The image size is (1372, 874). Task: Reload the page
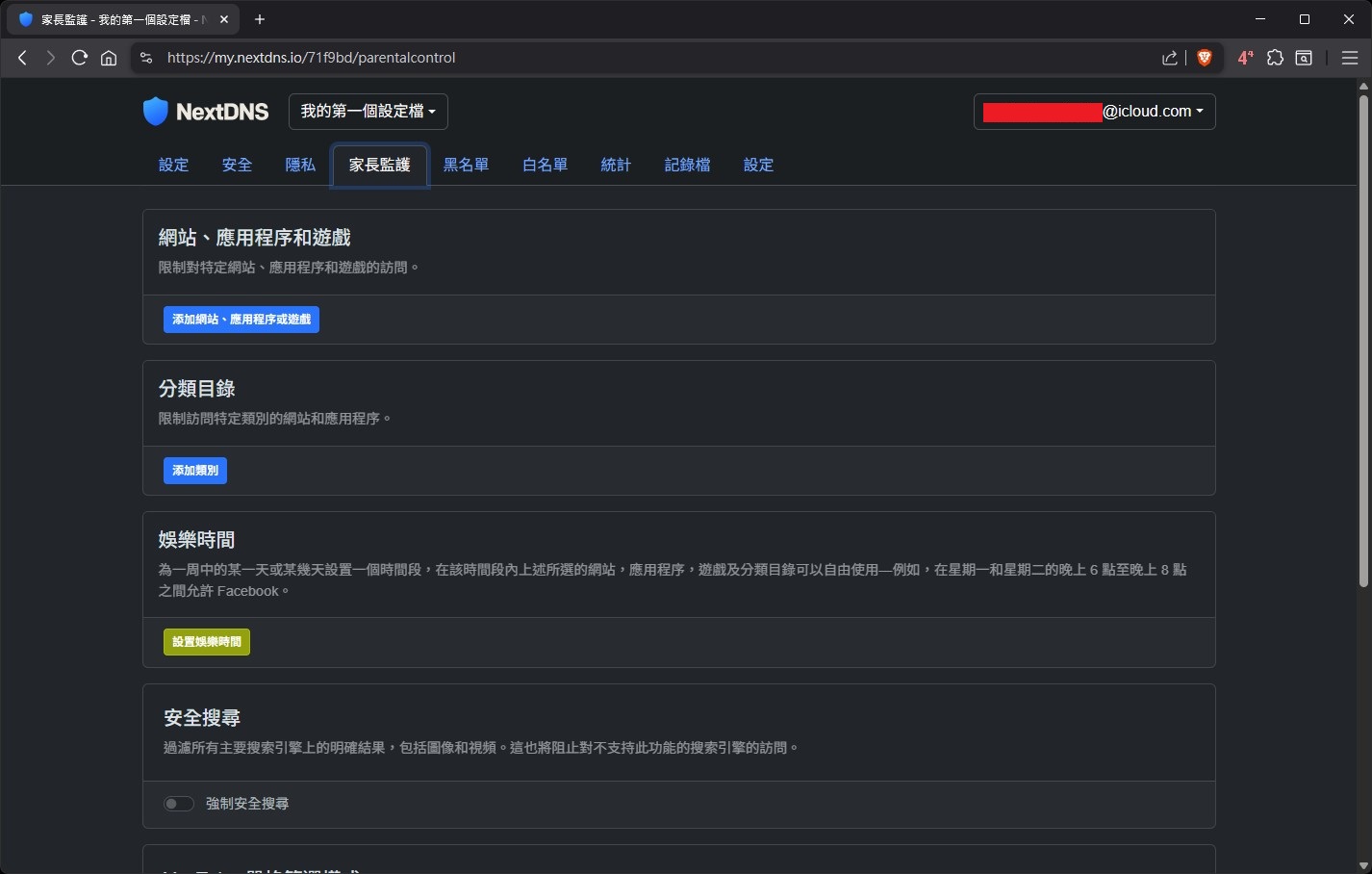click(x=80, y=58)
